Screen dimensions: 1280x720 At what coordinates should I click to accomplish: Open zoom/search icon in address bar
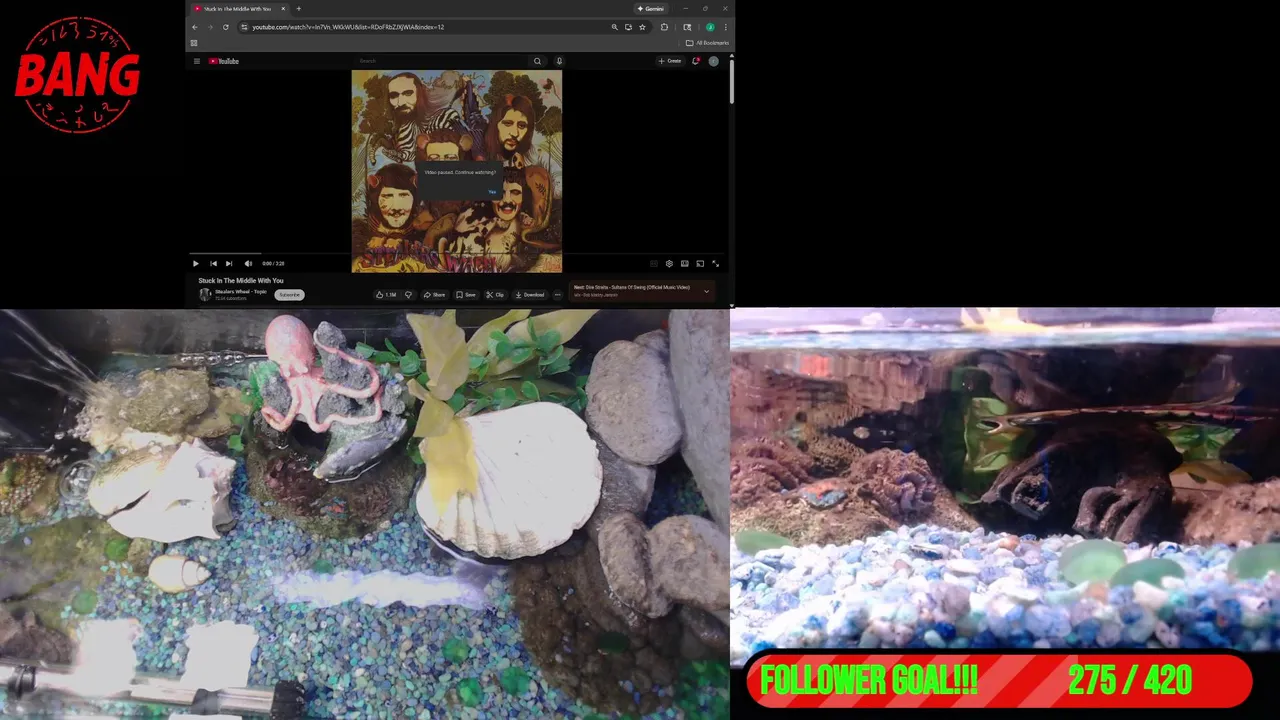click(x=614, y=27)
